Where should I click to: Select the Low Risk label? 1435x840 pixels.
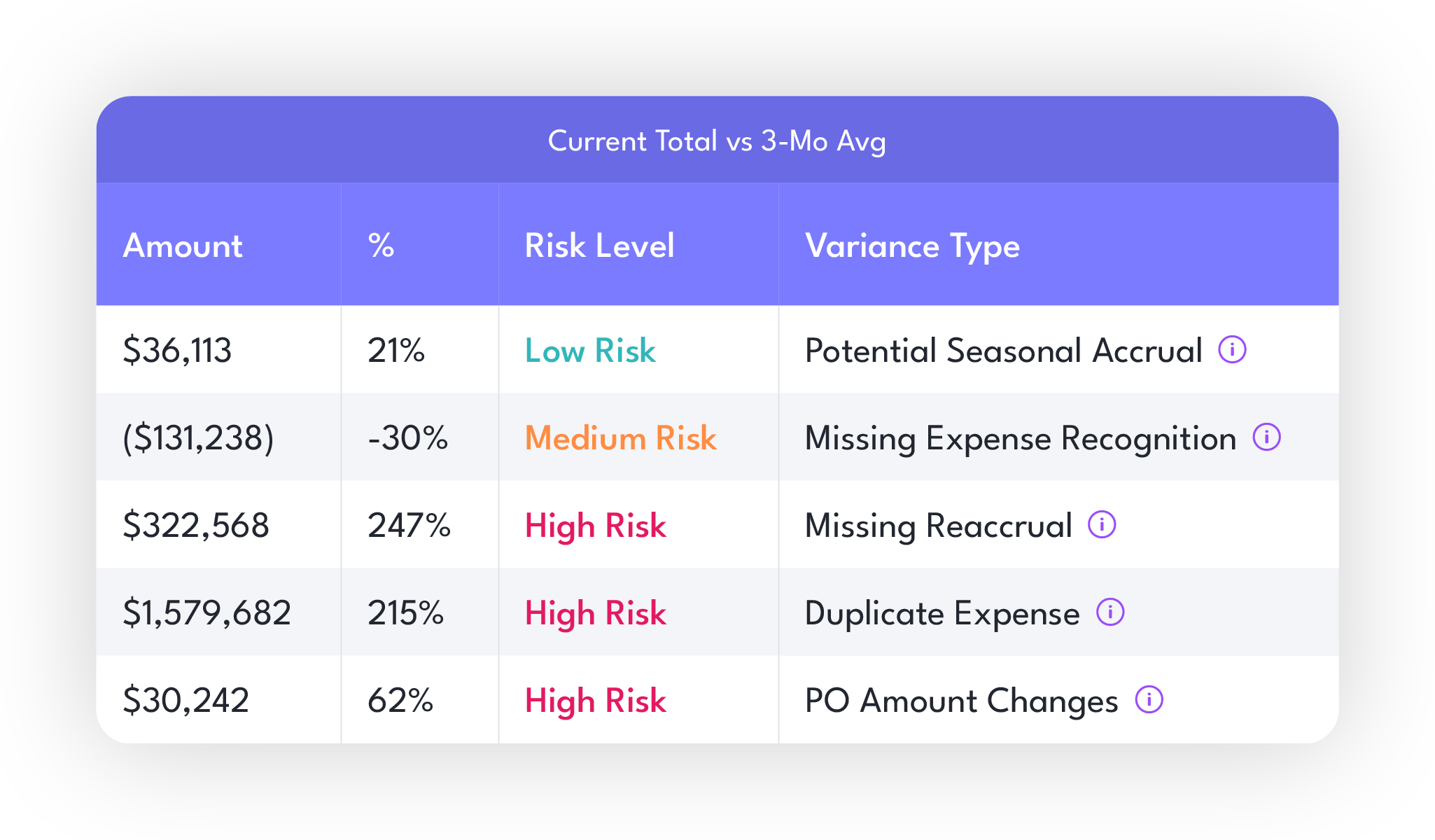coord(588,351)
